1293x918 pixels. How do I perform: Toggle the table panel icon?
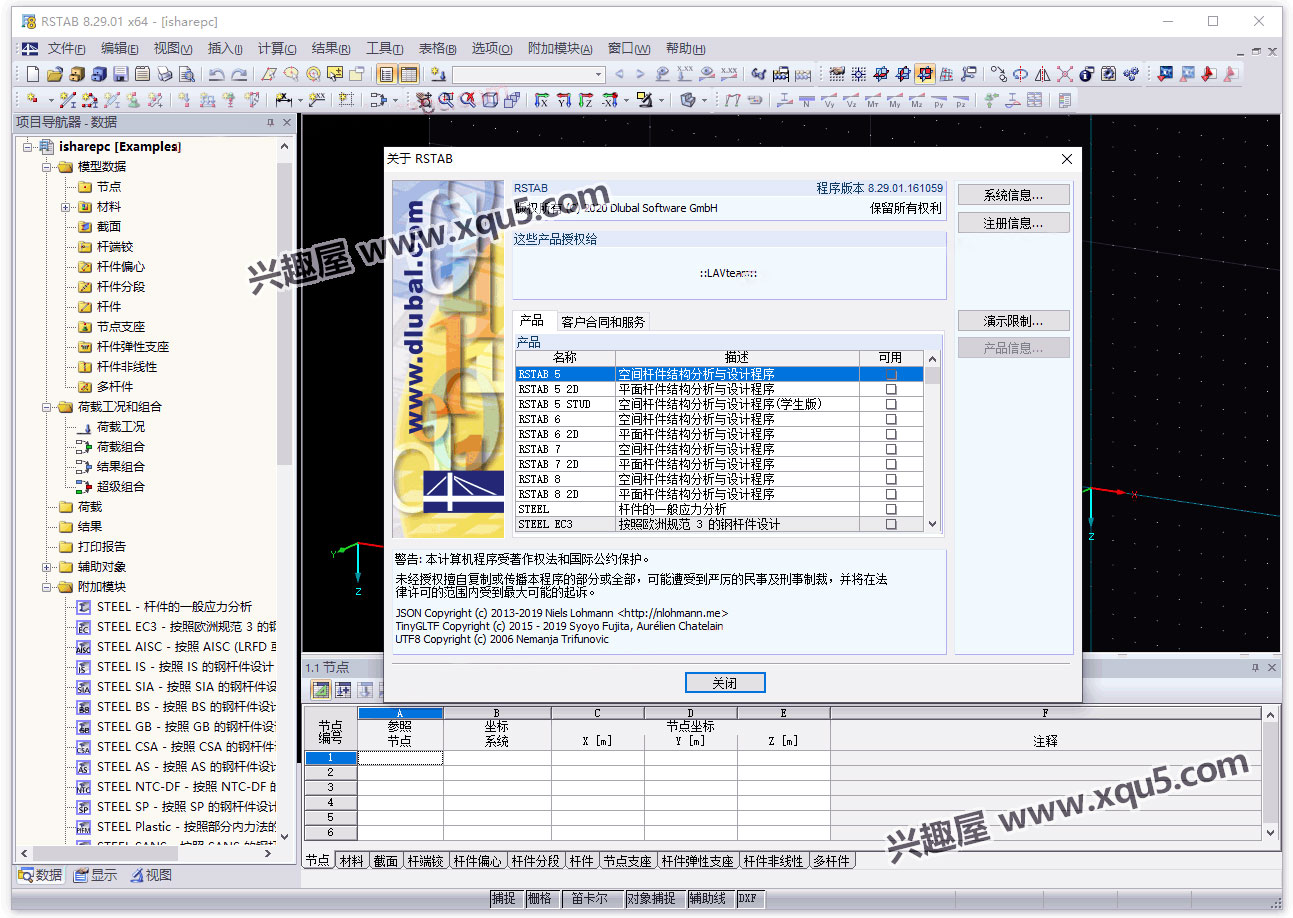408,74
